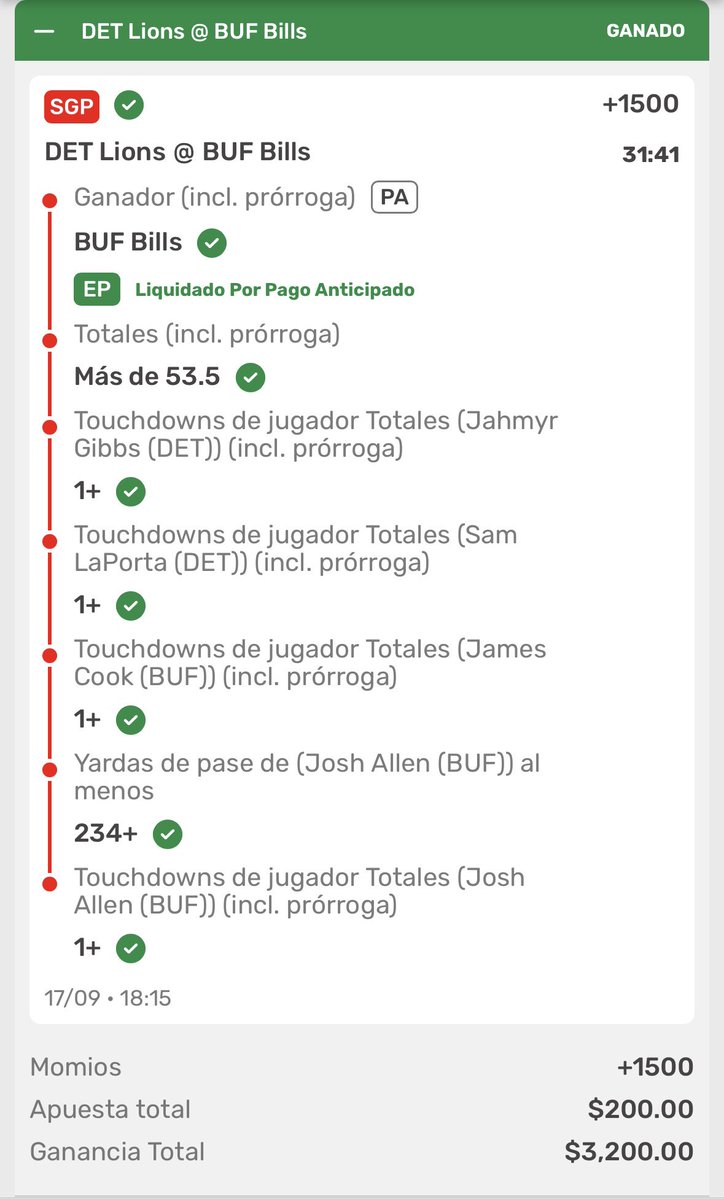Click the checkmark beside Más de 53.5
724x1199 pixels.
tap(250, 377)
